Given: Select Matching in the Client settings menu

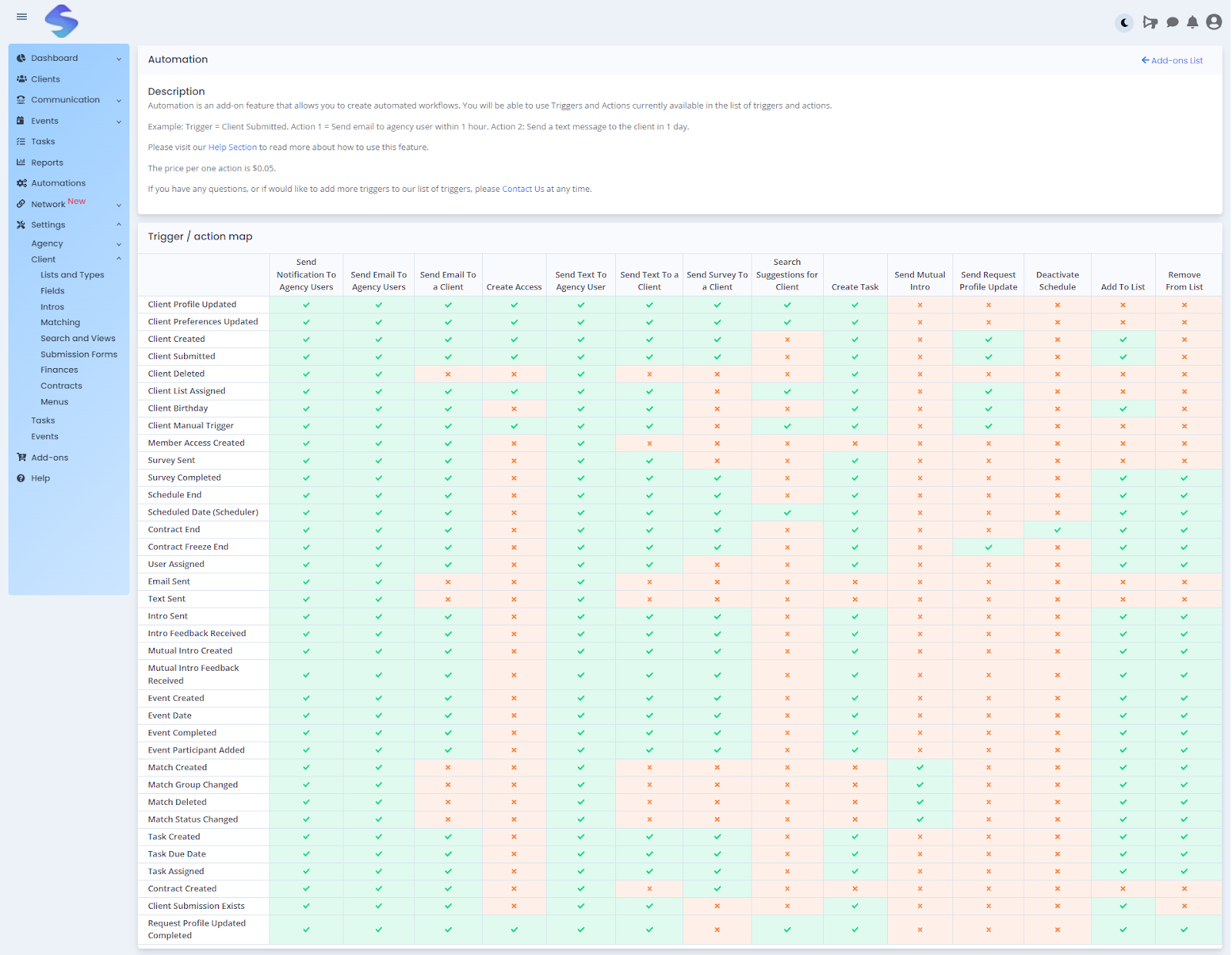Looking at the screenshot, I should (60, 322).
